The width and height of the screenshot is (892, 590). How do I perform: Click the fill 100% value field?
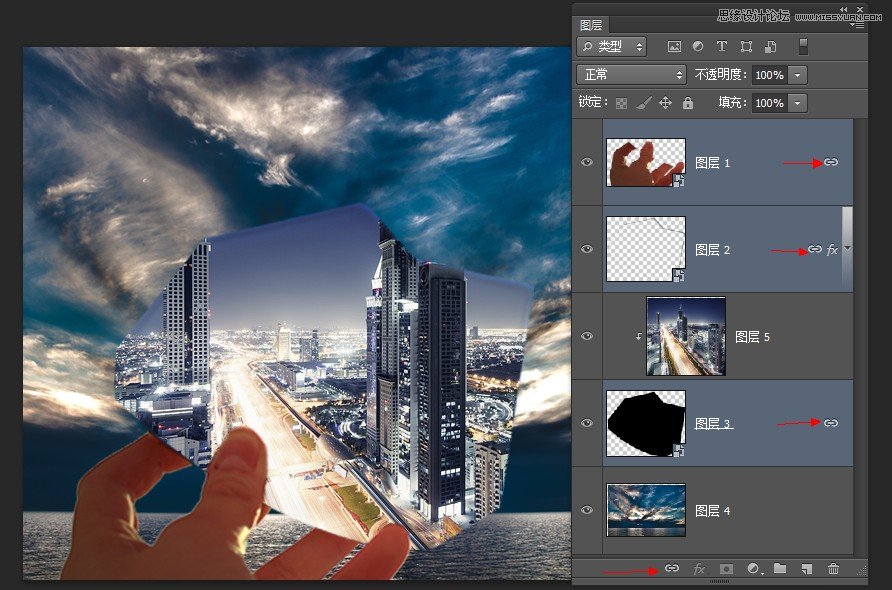[770, 103]
